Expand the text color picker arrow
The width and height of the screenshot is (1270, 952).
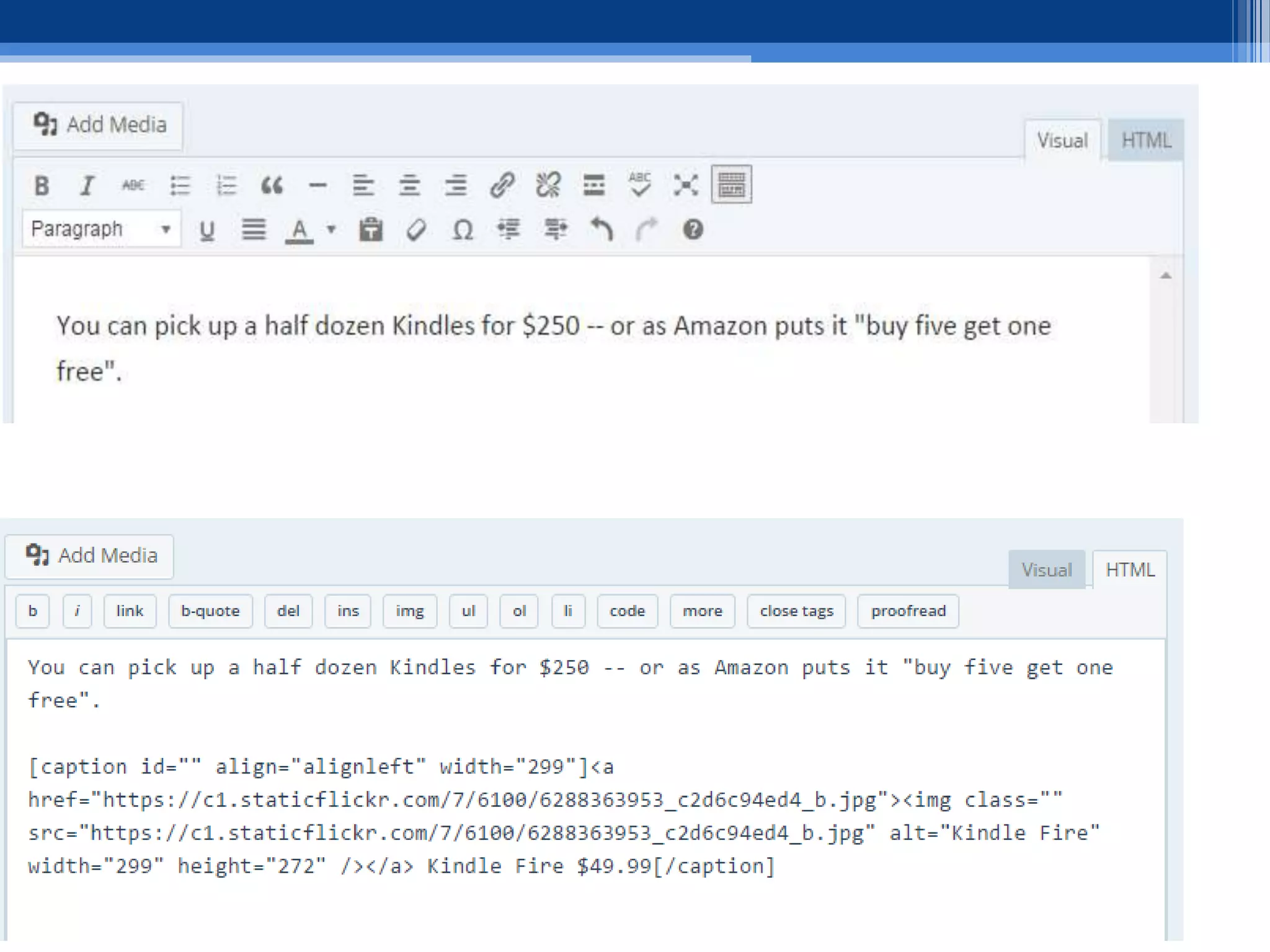click(x=332, y=229)
